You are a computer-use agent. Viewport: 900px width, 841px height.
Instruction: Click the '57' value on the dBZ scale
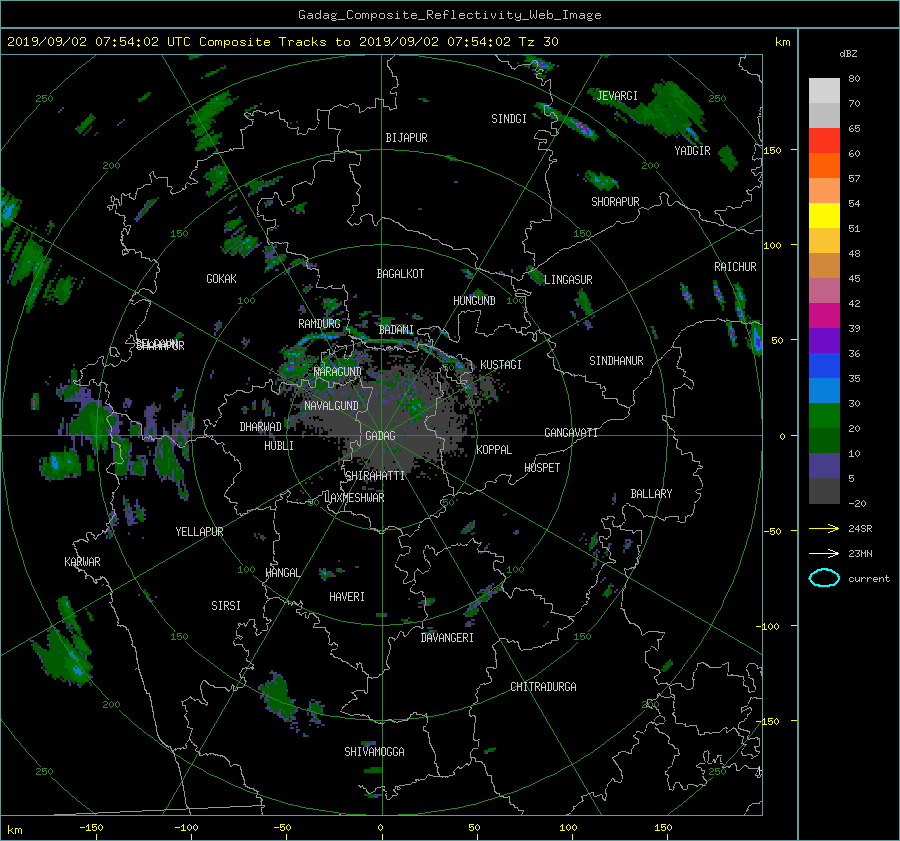[x=854, y=179]
